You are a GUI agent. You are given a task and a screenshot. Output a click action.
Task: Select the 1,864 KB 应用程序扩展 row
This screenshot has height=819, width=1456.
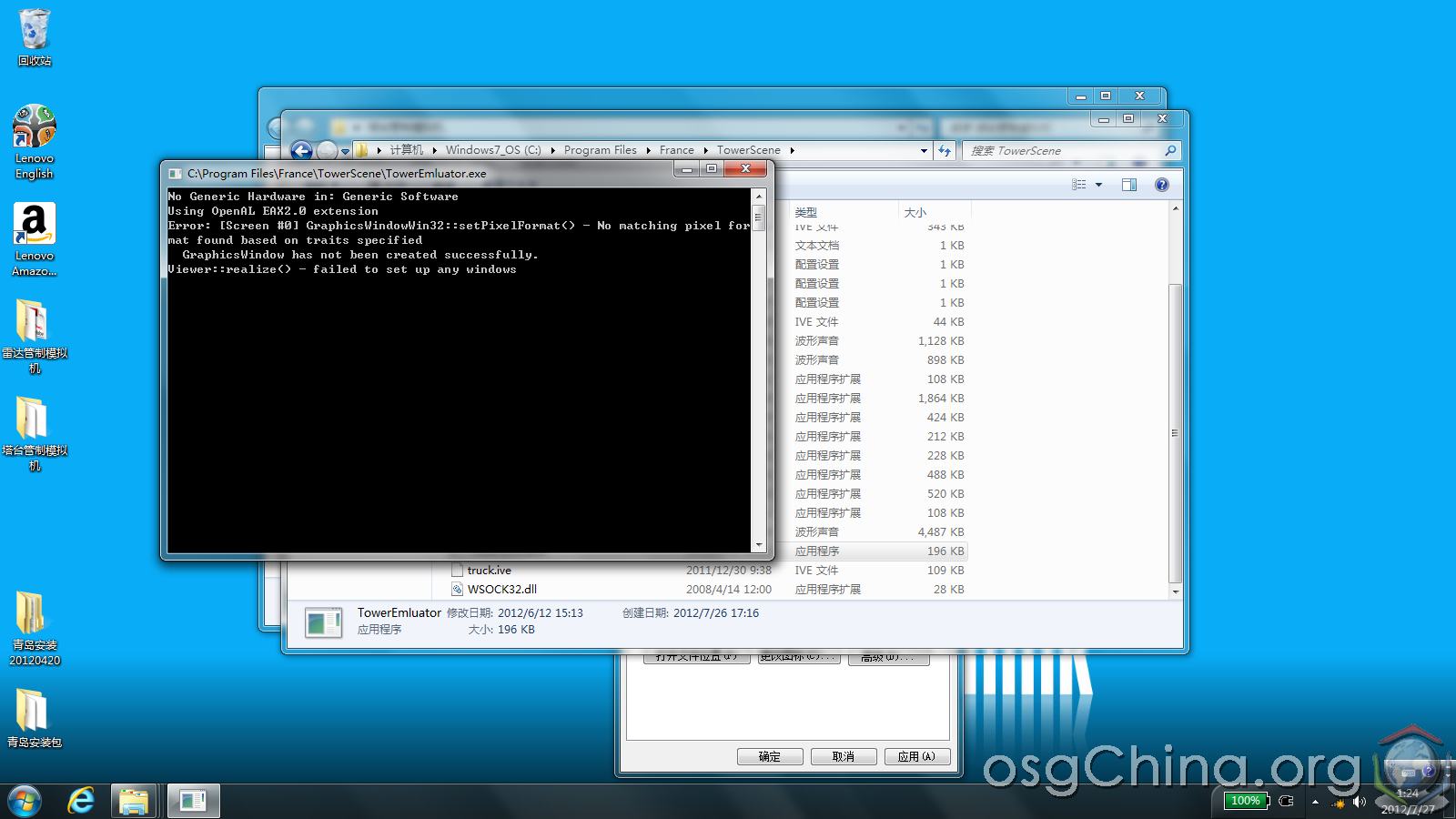coord(878,399)
